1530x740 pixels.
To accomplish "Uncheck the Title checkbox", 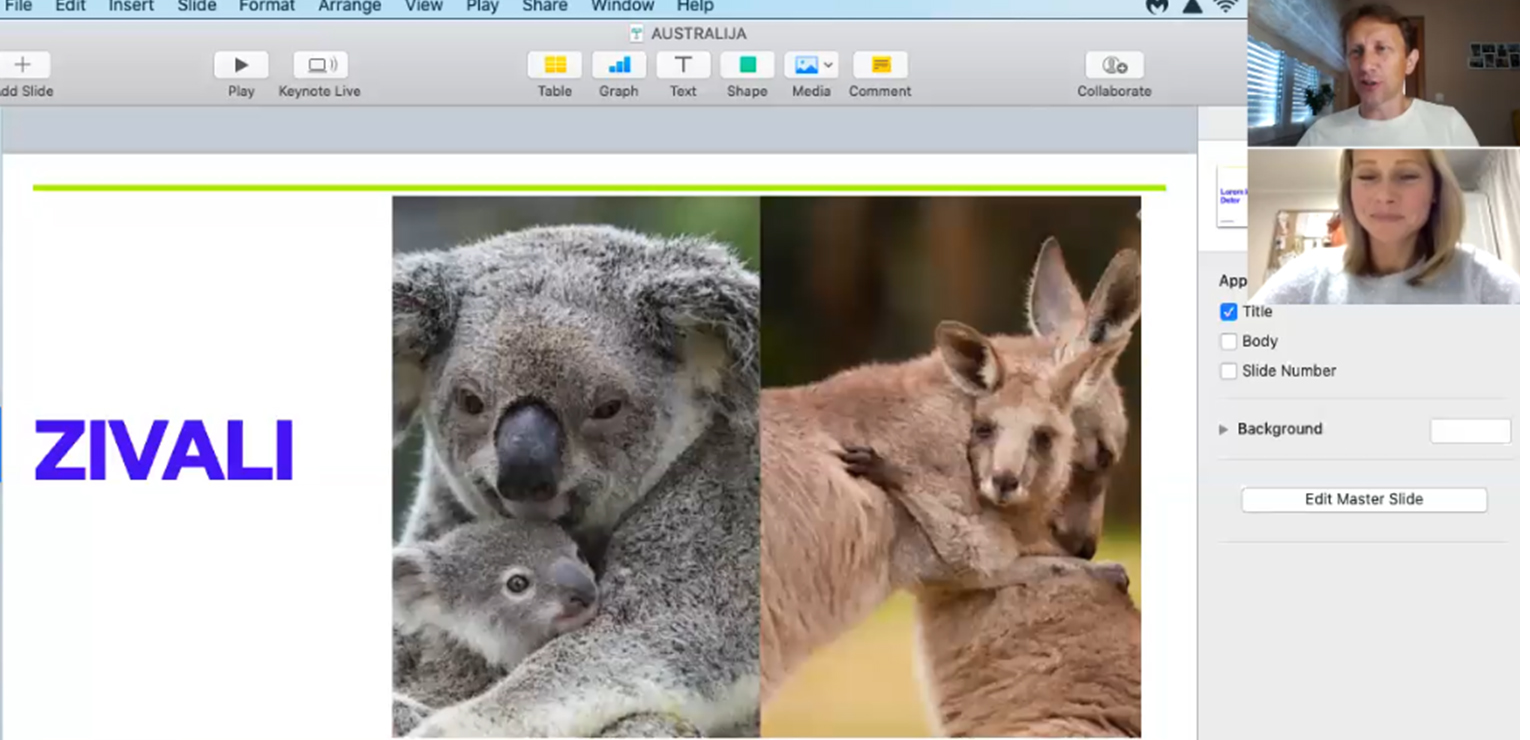I will pos(1229,312).
